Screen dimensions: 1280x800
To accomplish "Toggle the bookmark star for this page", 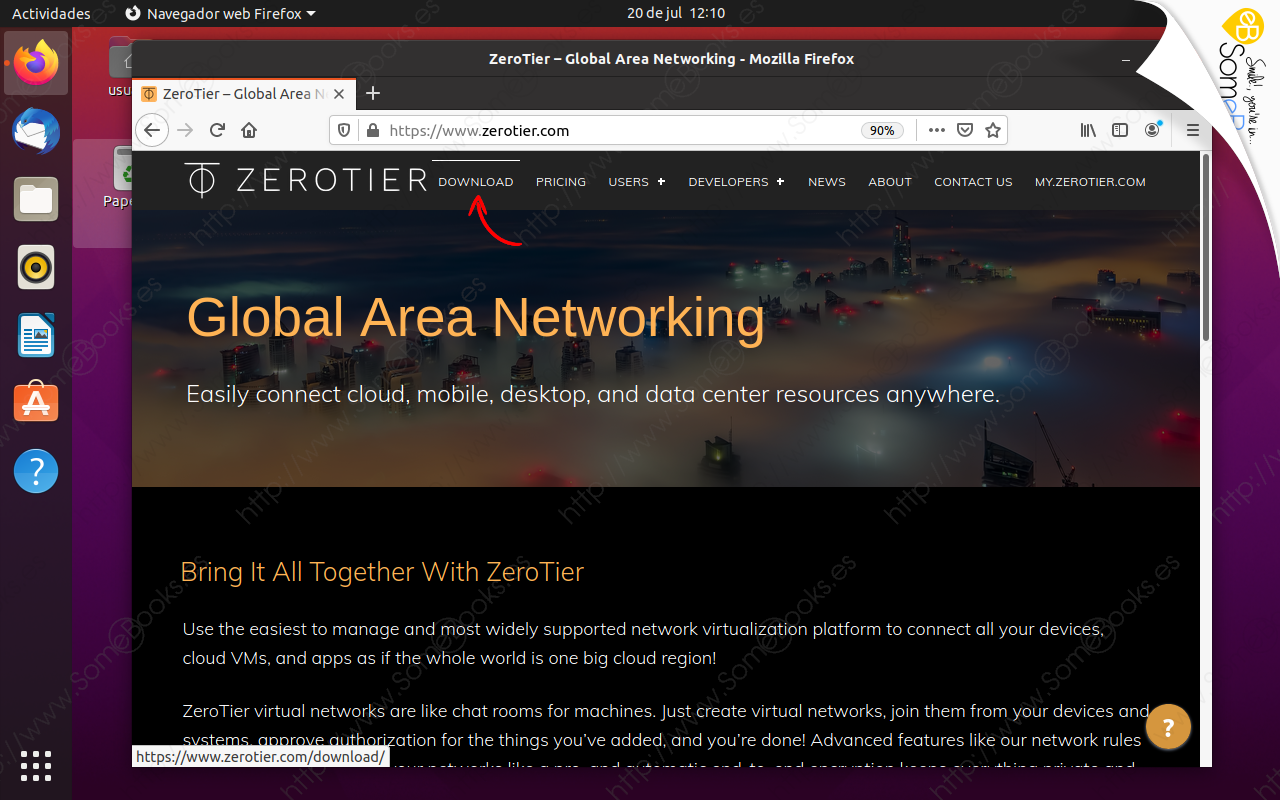I will (993, 130).
